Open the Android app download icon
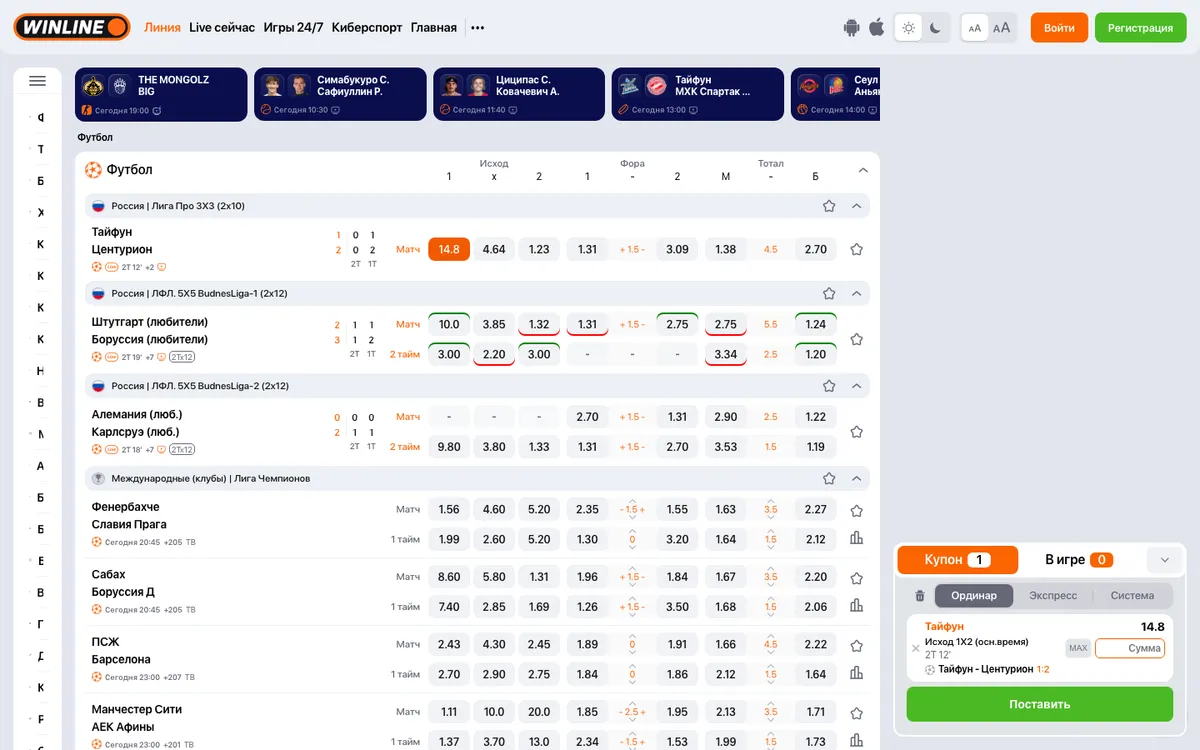The width and height of the screenshot is (1200, 750). (852, 28)
